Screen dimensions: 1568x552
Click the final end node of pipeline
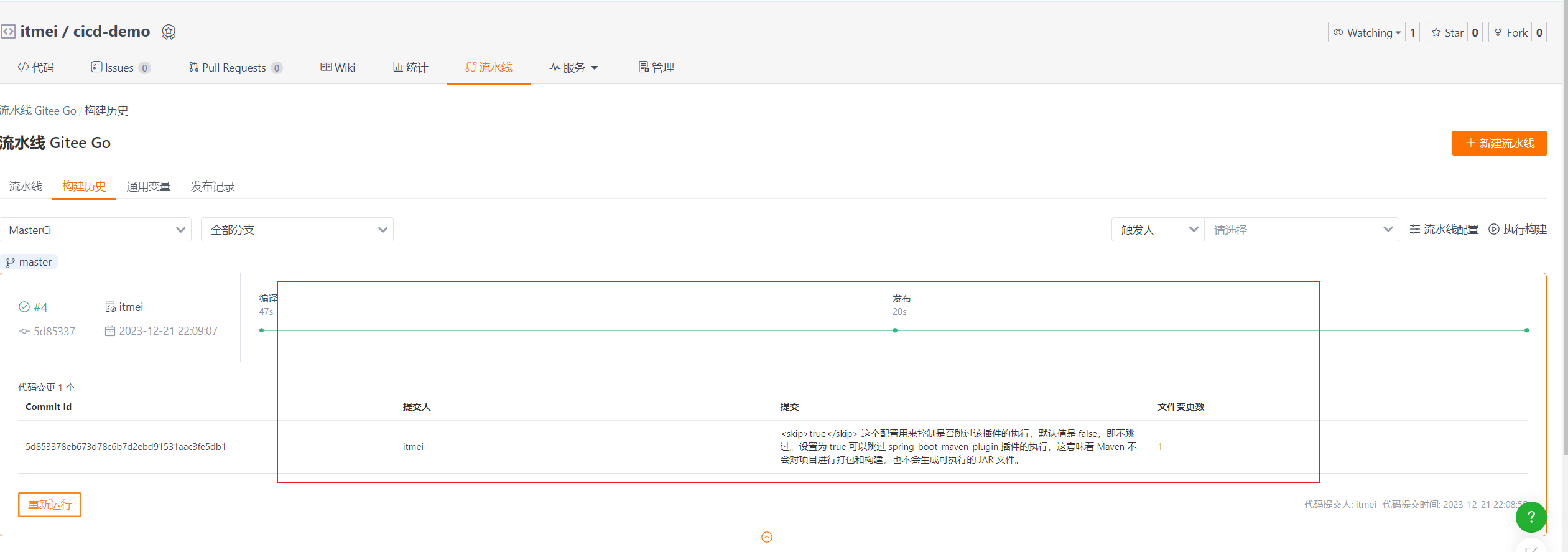pyautogui.click(x=1527, y=330)
